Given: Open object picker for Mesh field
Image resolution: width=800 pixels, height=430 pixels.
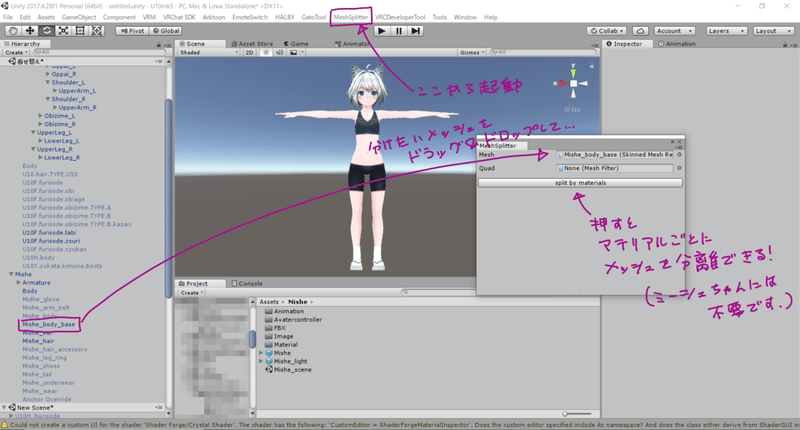Looking at the screenshot, I should coord(679,155).
